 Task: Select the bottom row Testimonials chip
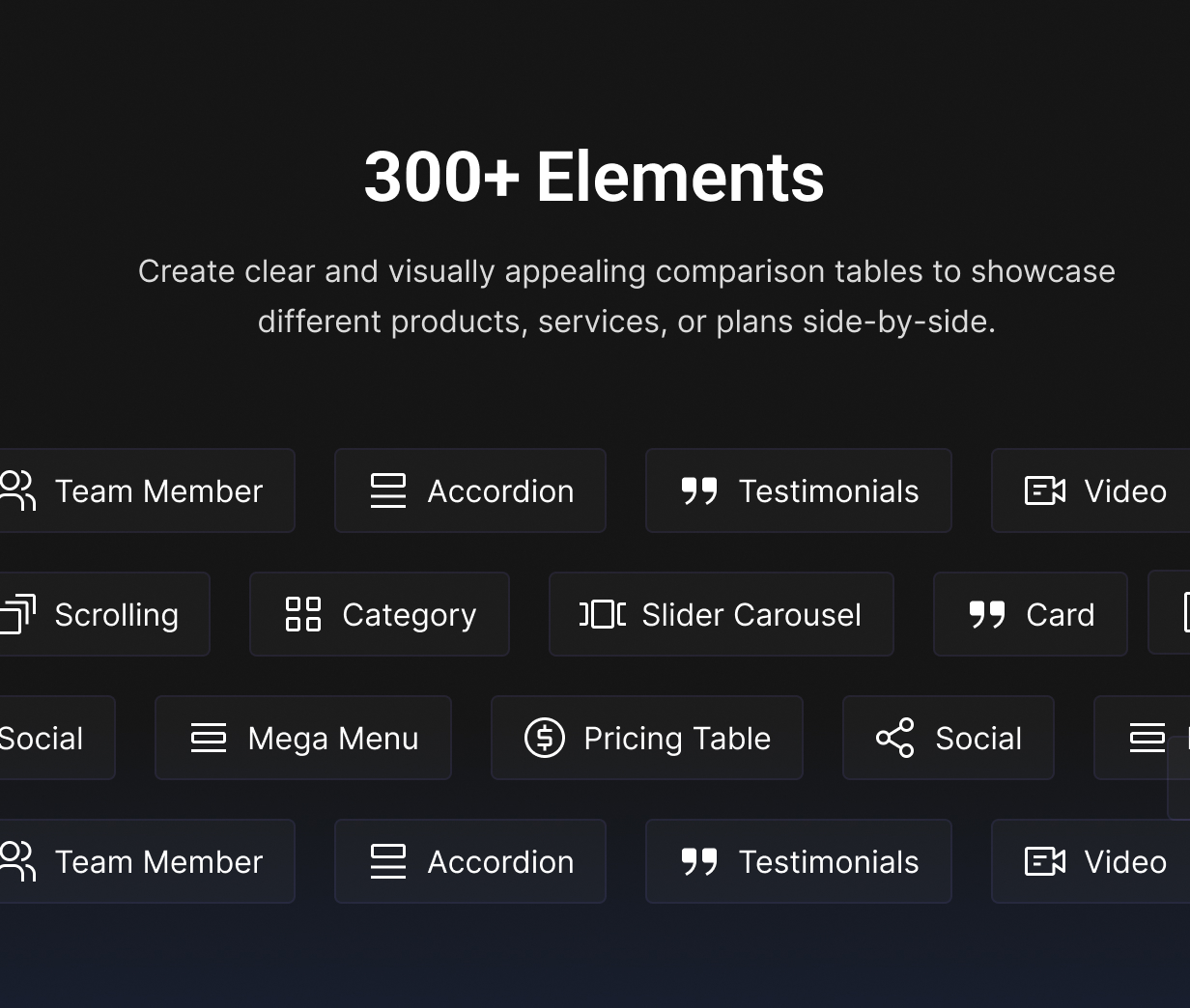tap(799, 861)
